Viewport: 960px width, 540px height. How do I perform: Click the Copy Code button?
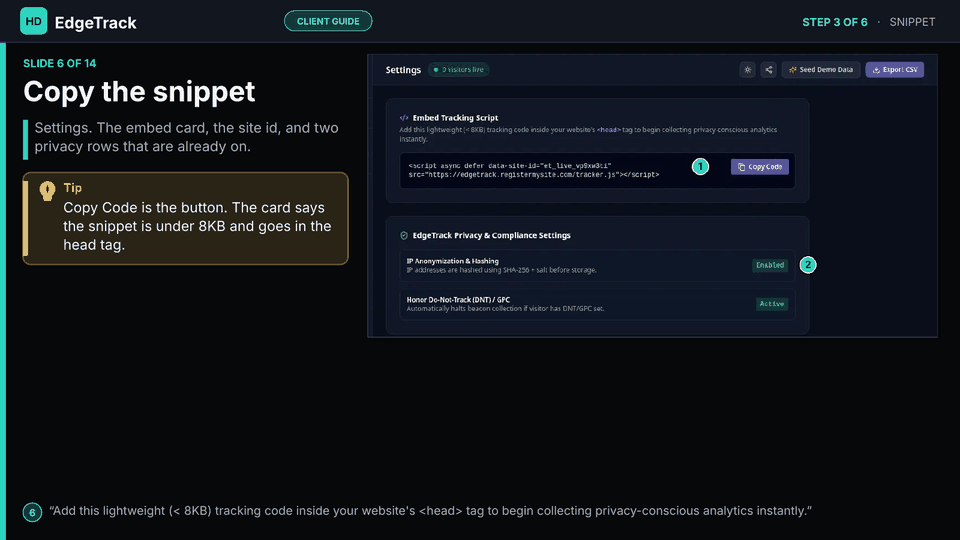(x=759, y=167)
